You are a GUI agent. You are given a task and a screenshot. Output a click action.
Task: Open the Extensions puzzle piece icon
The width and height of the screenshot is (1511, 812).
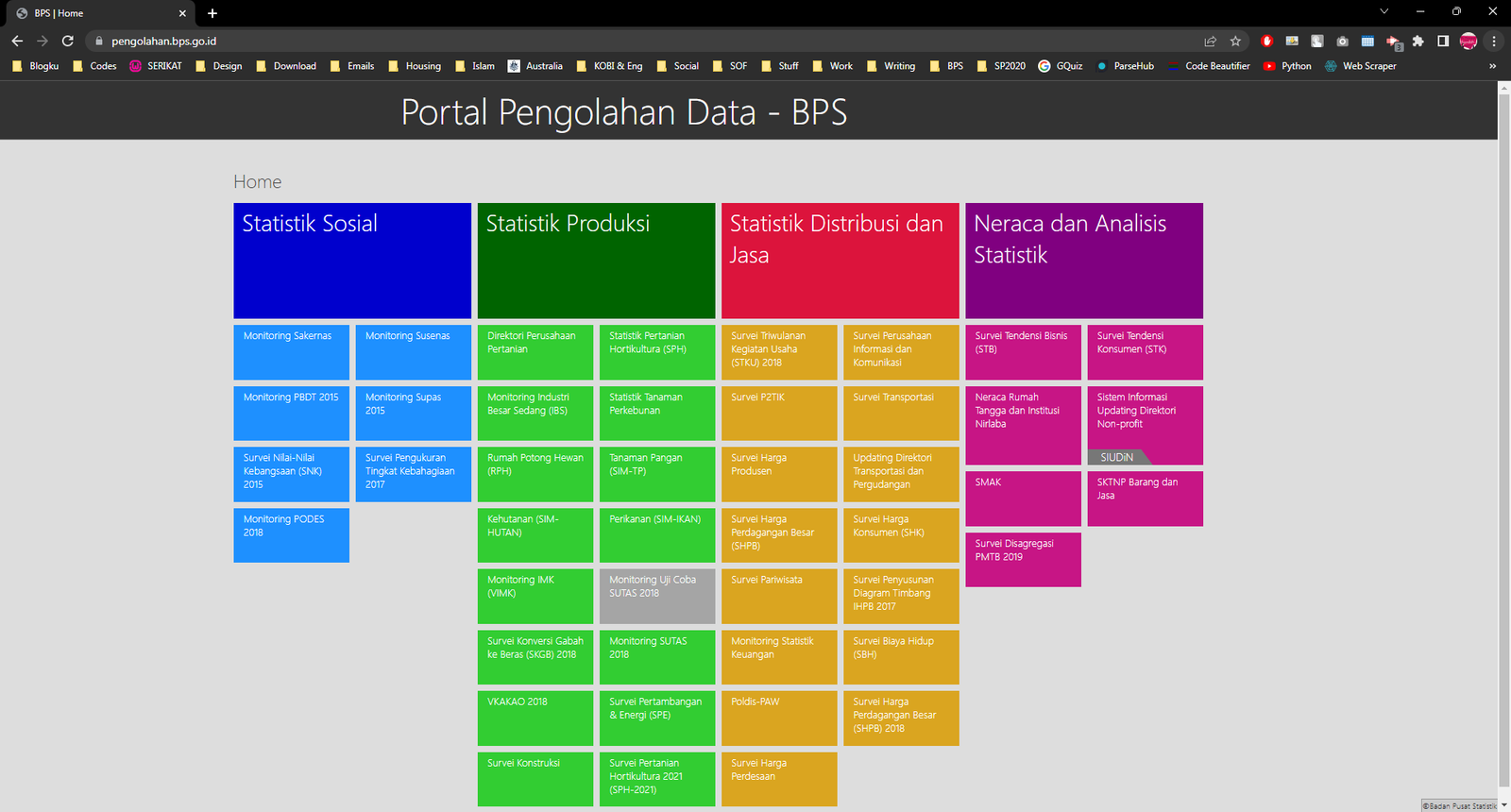[1418, 41]
